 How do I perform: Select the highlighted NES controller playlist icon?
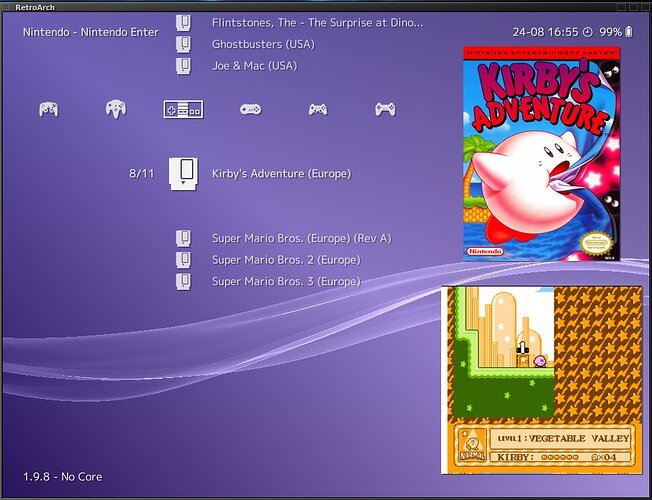pyautogui.click(x=183, y=109)
